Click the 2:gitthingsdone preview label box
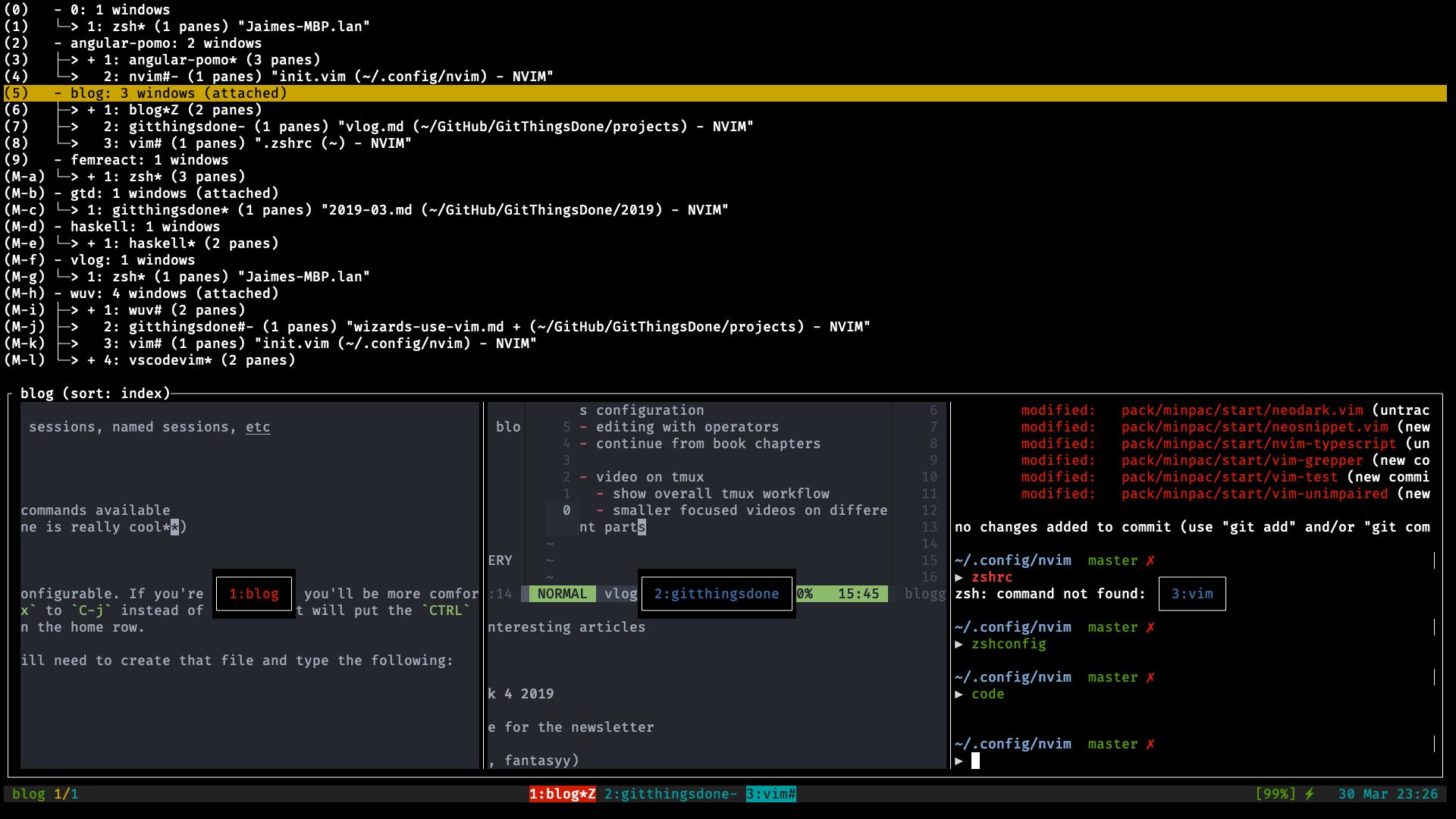The width and height of the screenshot is (1456, 819). coord(717,594)
